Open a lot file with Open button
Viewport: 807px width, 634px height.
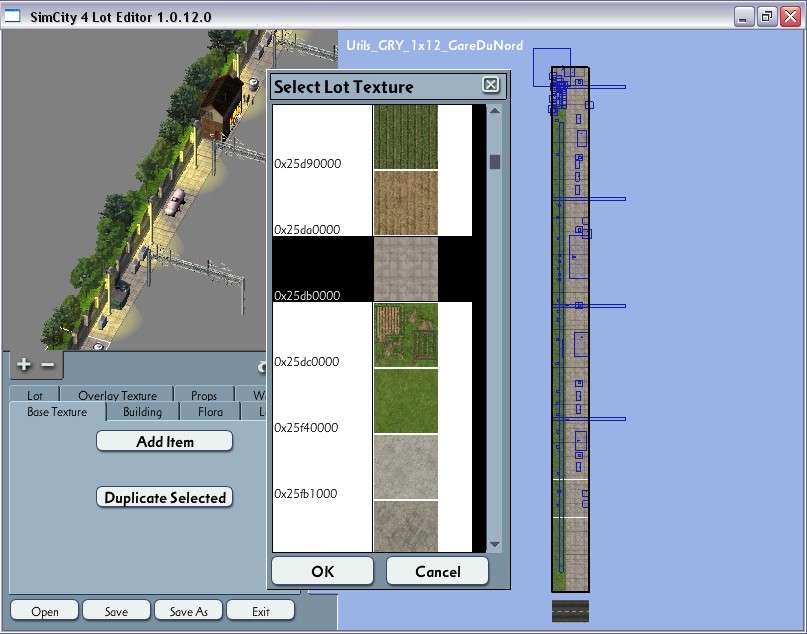pos(44,611)
